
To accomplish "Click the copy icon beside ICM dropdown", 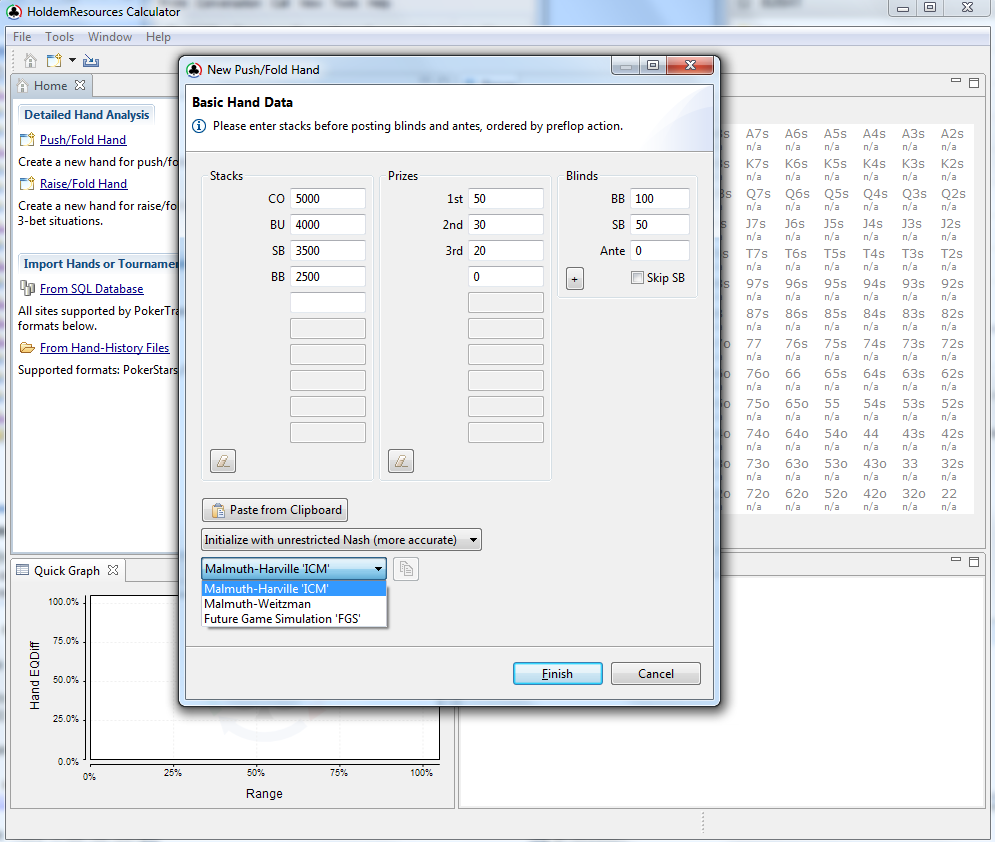I will coord(406,569).
